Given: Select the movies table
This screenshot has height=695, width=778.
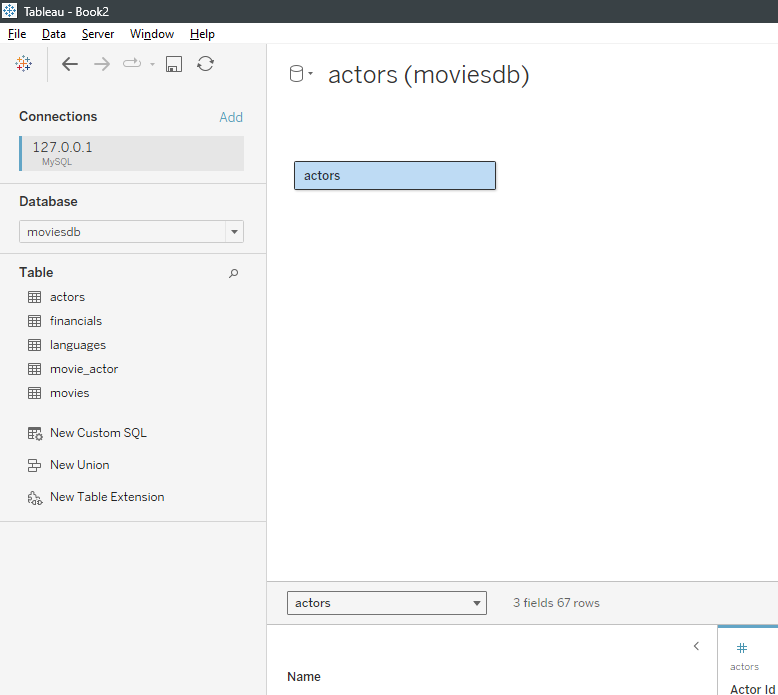Looking at the screenshot, I should (x=69, y=393).
